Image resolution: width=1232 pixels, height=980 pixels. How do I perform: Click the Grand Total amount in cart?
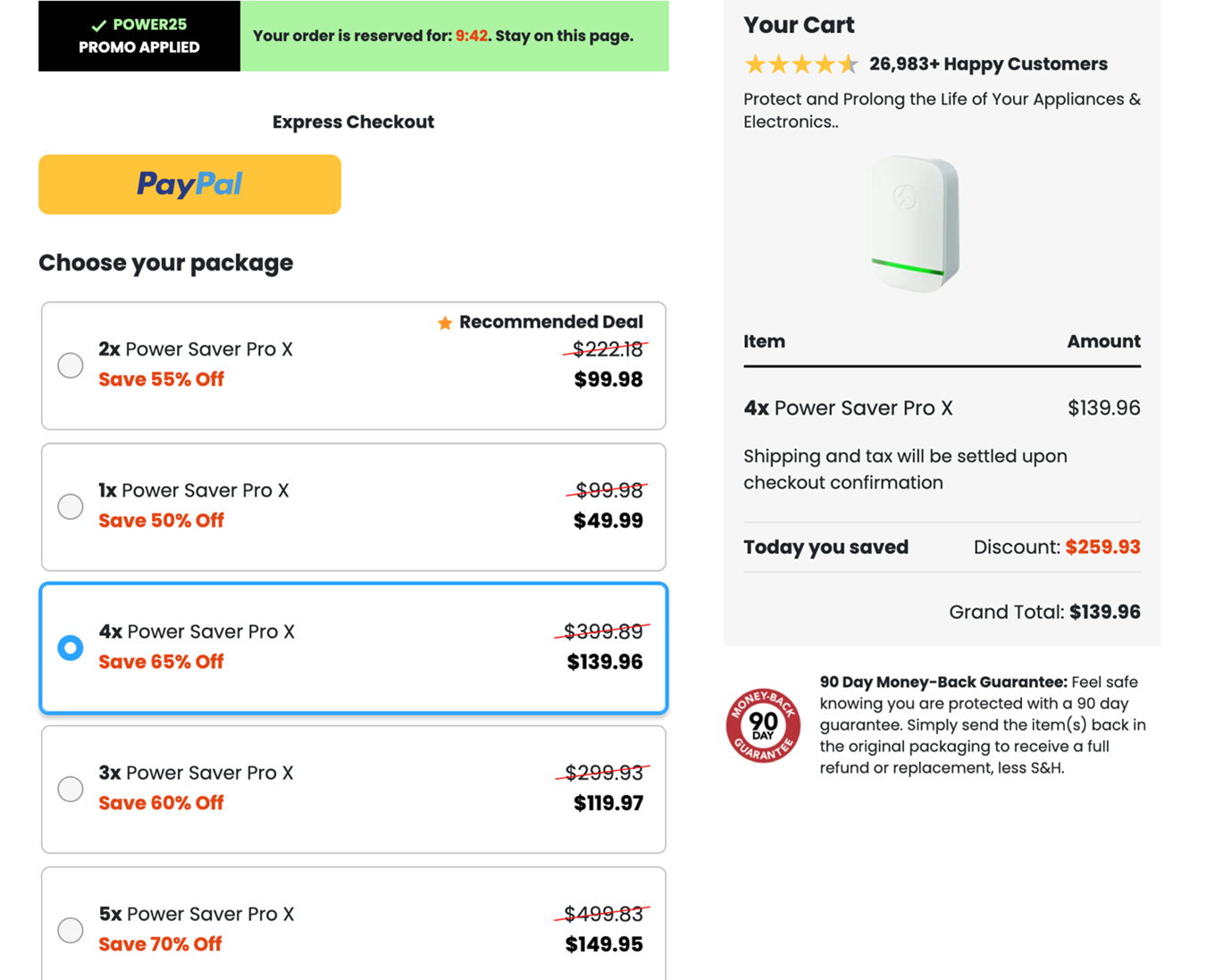click(x=1104, y=613)
